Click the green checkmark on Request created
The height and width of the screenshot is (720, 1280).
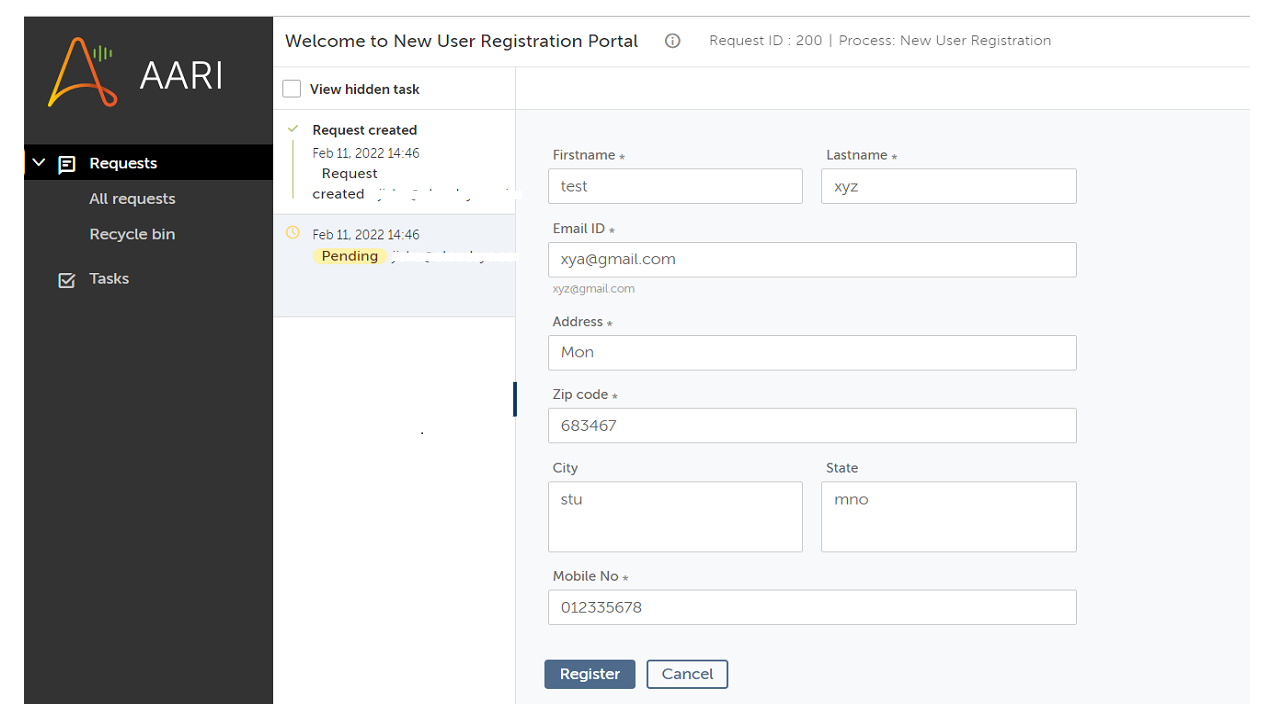pyautogui.click(x=293, y=129)
